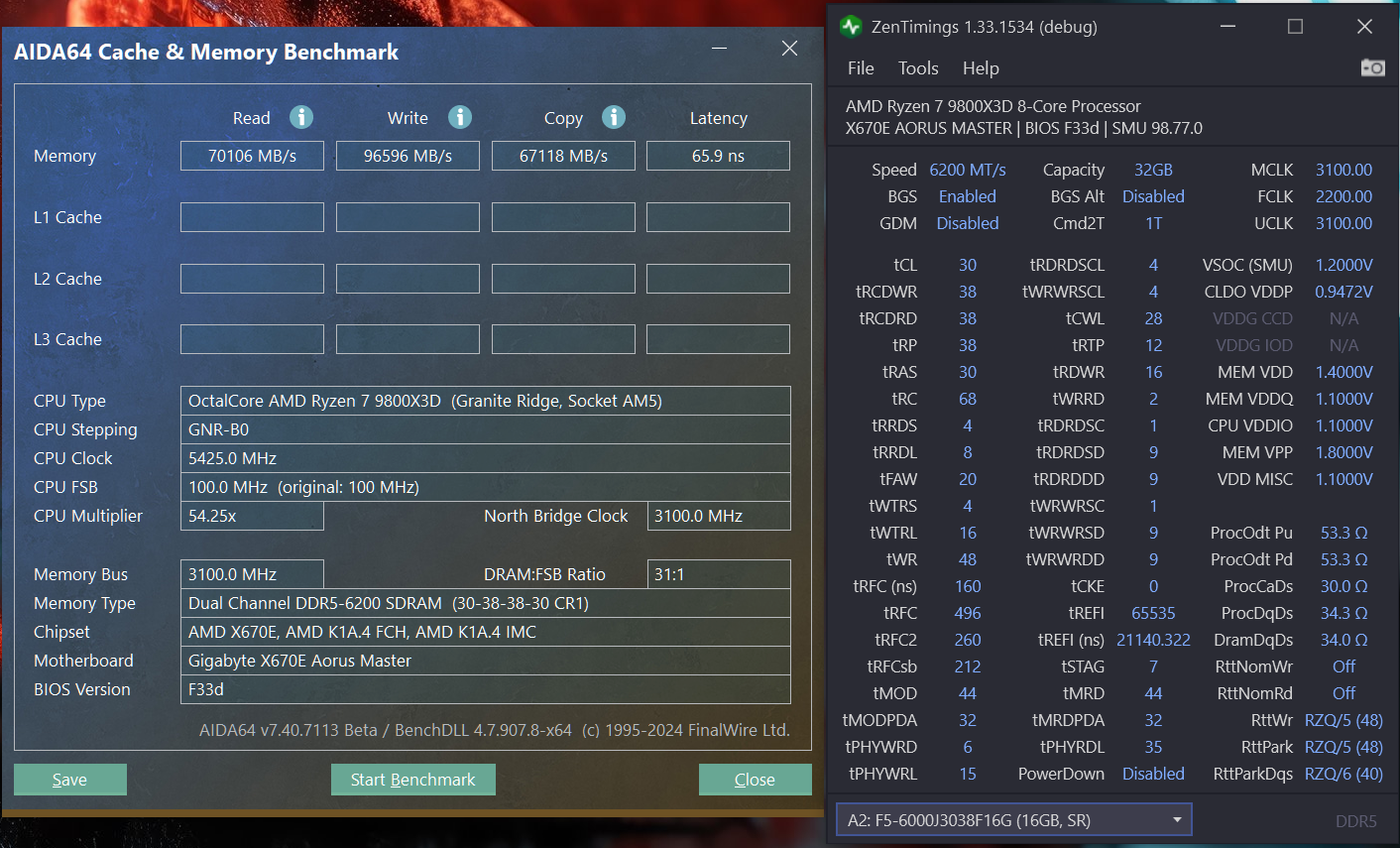1400x848 pixels.
Task: Click the ZenTimings app icon in the title bar
Action: point(851,27)
